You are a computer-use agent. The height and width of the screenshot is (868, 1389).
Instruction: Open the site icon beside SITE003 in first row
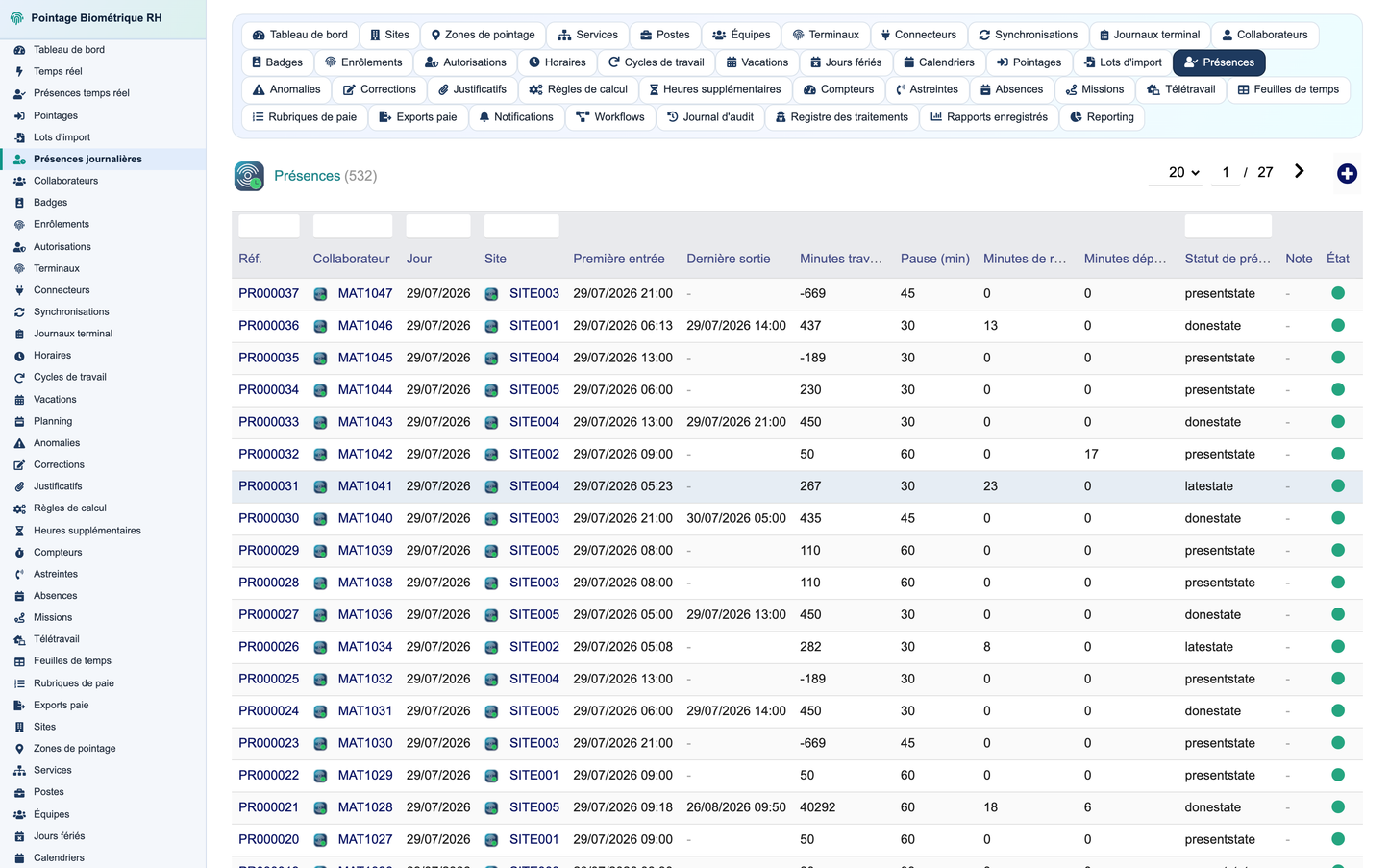pyautogui.click(x=491, y=294)
